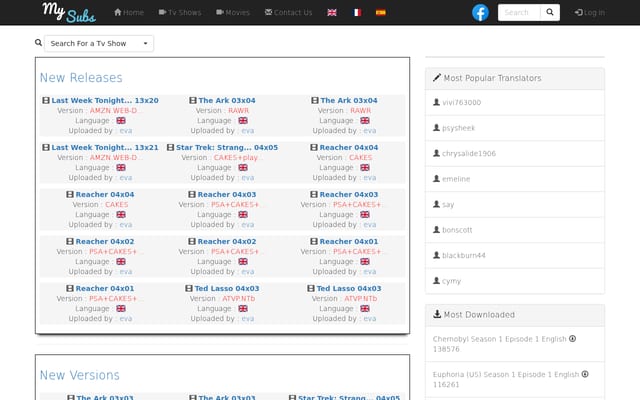Click the user icon next to blackburn44

click(436, 255)
